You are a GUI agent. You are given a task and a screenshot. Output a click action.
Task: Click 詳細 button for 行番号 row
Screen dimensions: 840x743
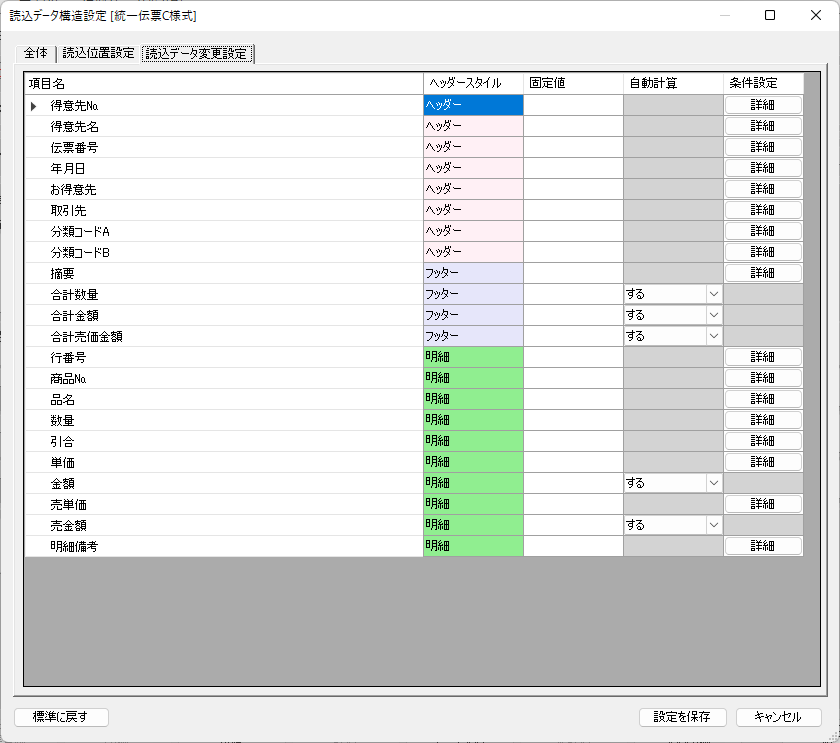click(763, 357)
